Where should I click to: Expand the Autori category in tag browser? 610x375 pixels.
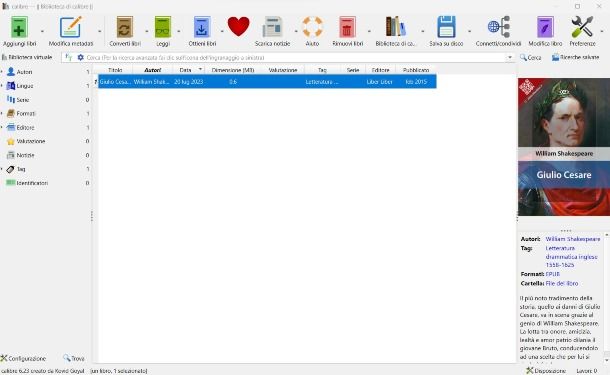(2, 72)
